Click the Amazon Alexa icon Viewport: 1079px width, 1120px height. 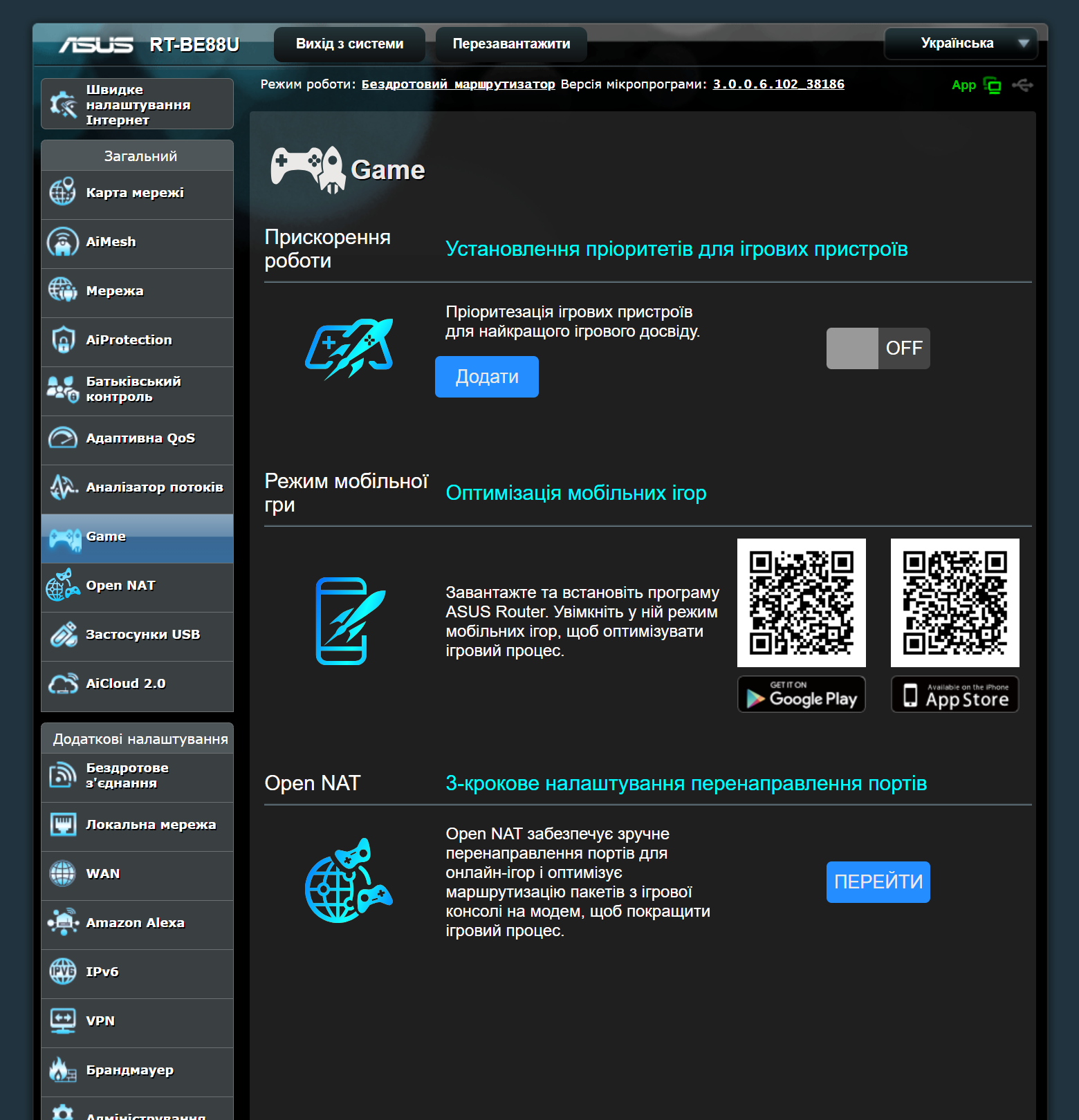click(x=63, y=922)
